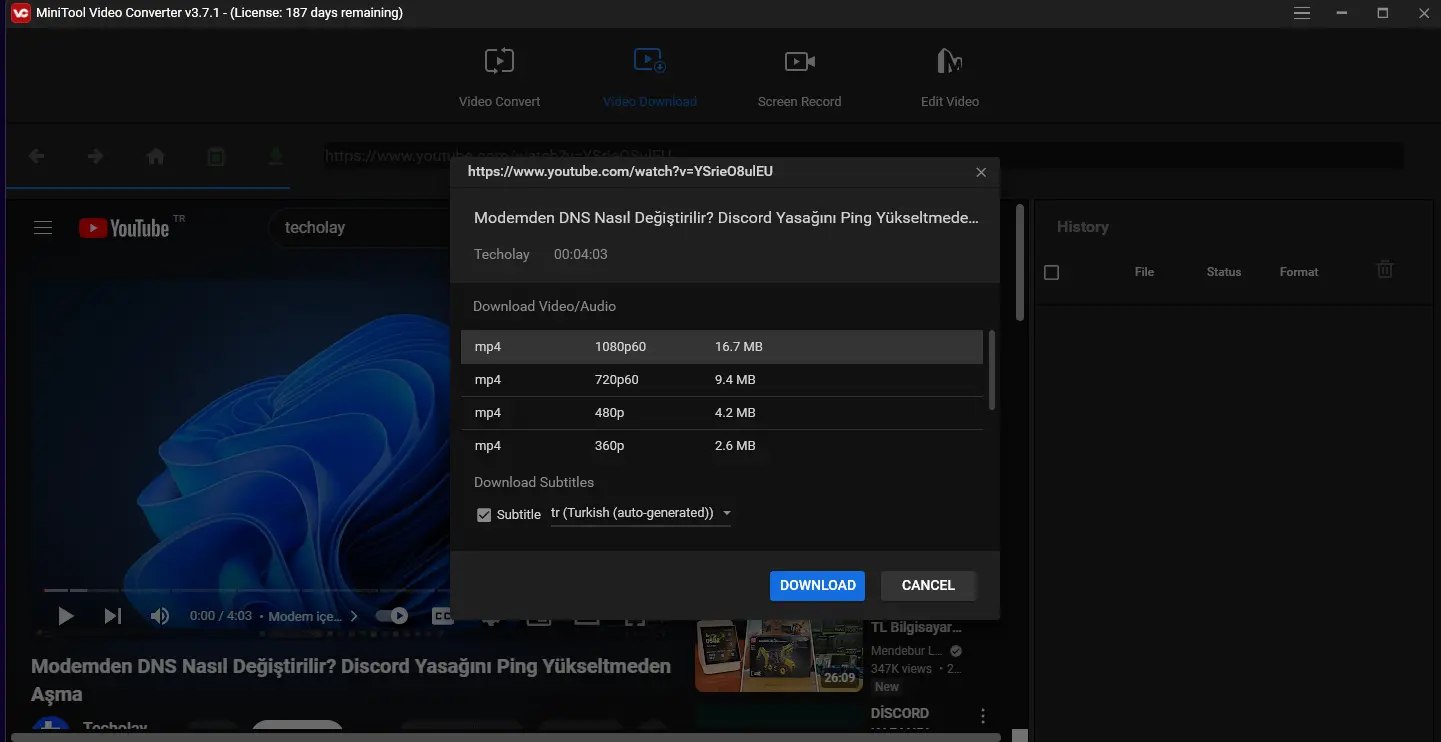Open the options menu for the DİSCORD video
The height and width of the screenshot is (742, 1441).
point(983,716)
